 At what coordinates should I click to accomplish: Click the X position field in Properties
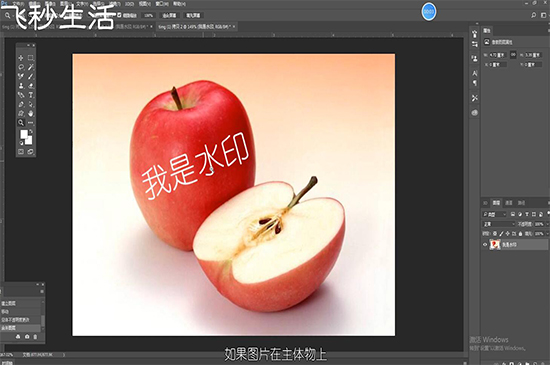coord(498,65)
